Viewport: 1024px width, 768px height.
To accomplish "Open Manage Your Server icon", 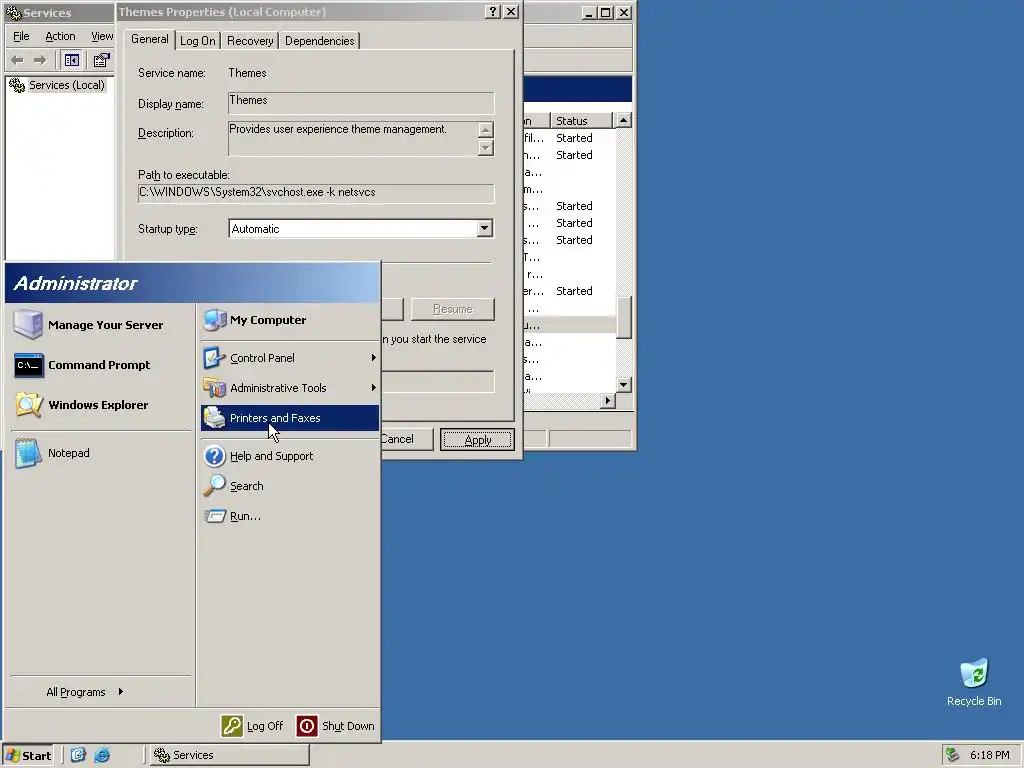I will [28, 325].
